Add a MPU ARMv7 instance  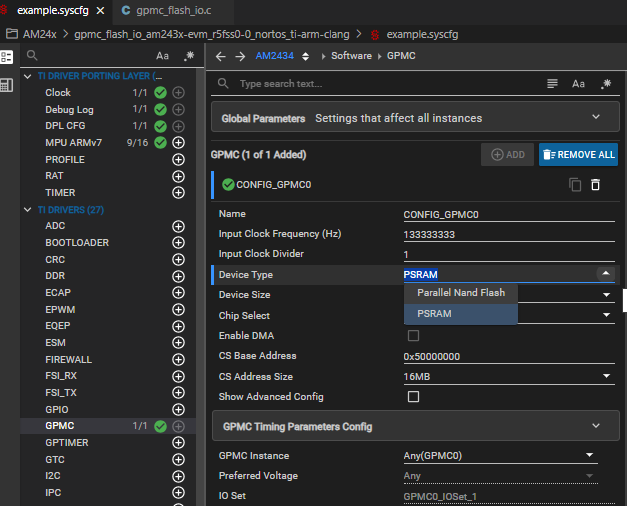(178, 142)
